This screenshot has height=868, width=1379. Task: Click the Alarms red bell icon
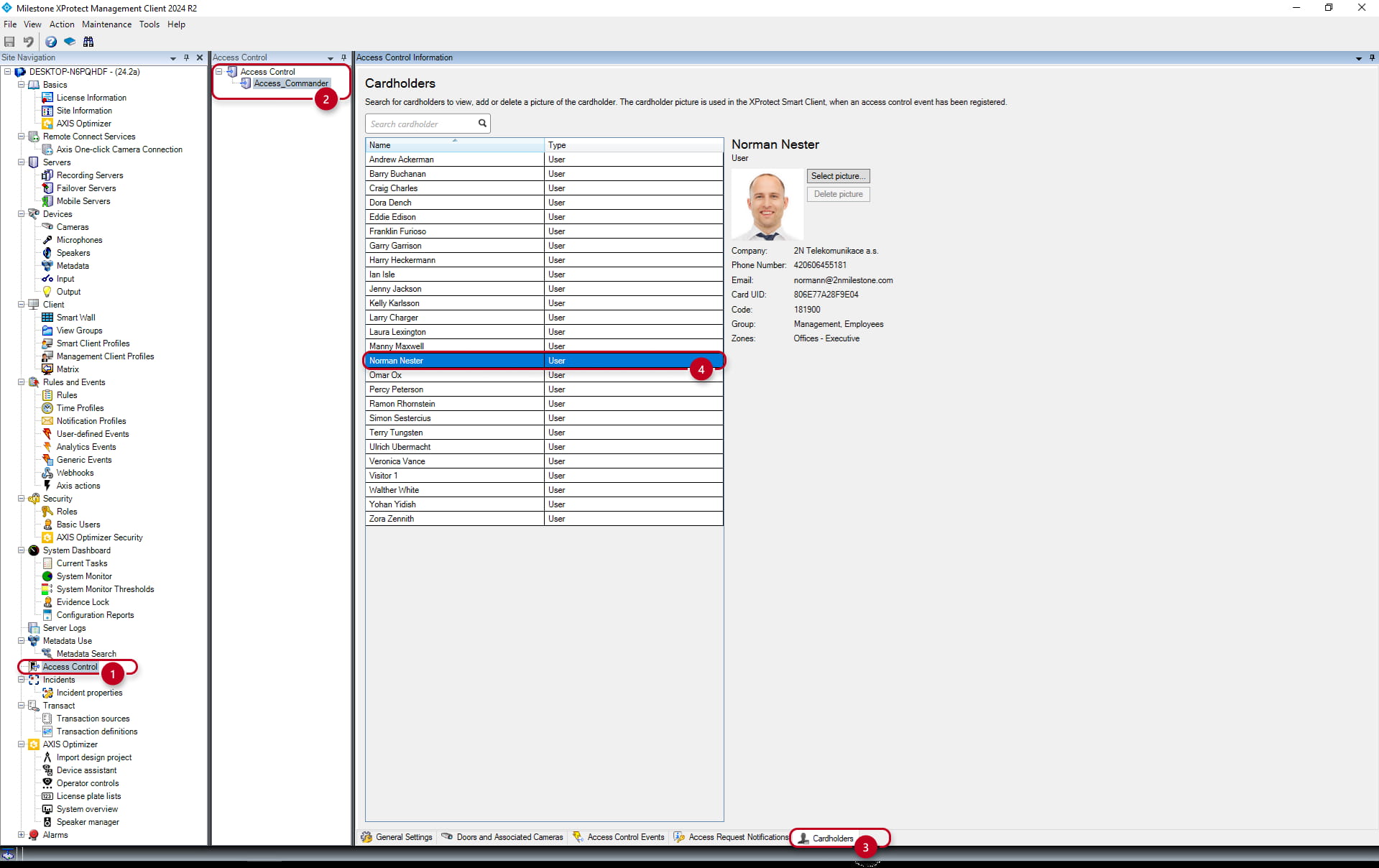click(34, 835)
